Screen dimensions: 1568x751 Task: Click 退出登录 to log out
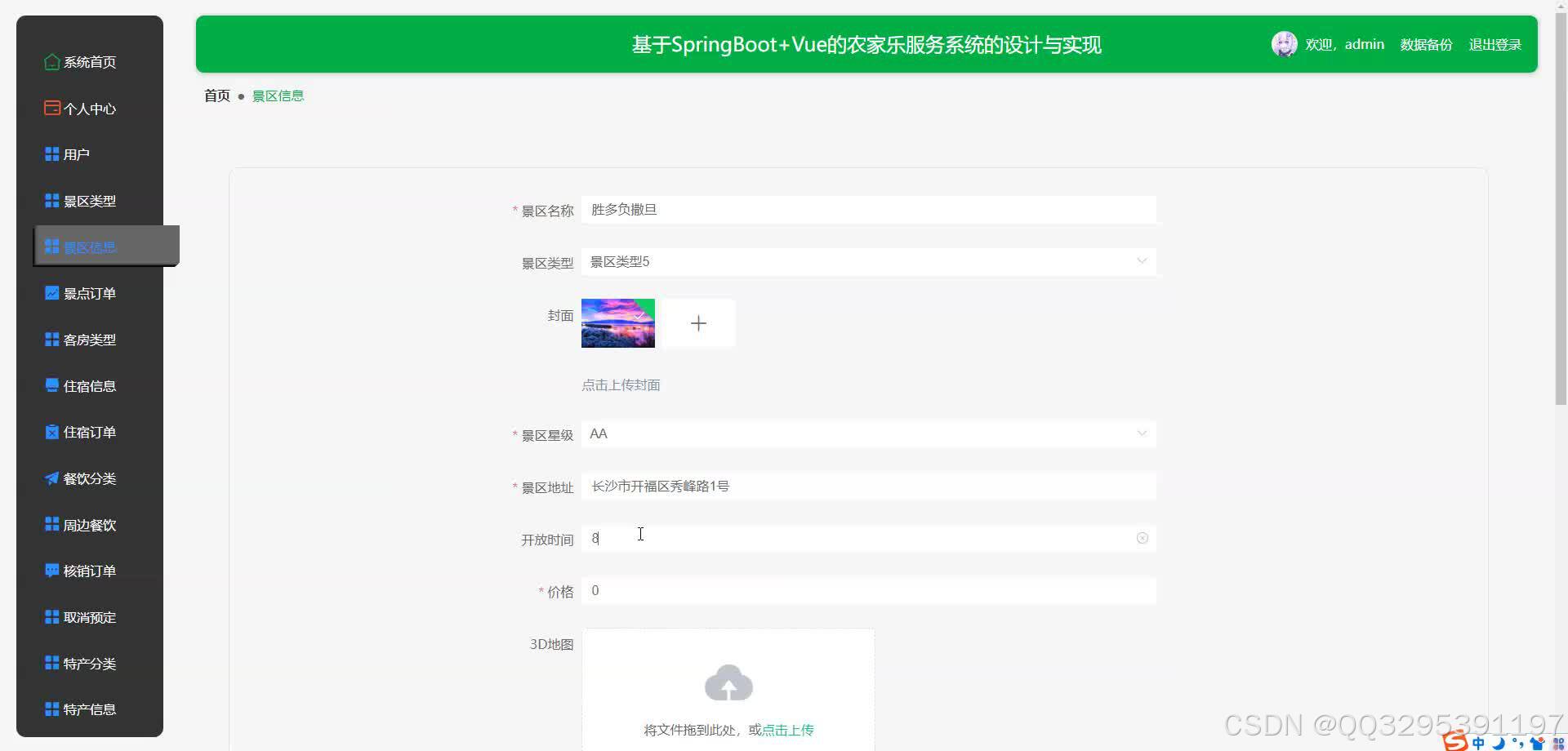(1494, 45)
